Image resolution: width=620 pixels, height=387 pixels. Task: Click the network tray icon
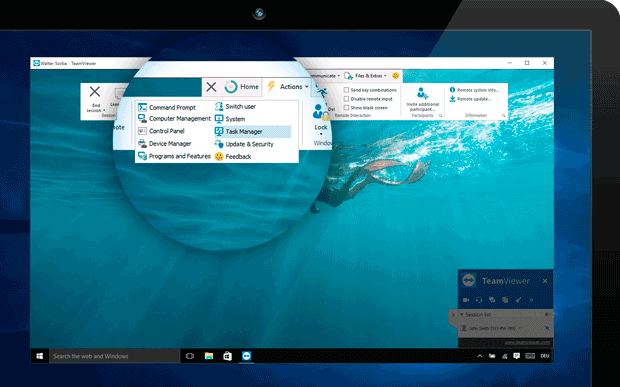click(504, 356)
